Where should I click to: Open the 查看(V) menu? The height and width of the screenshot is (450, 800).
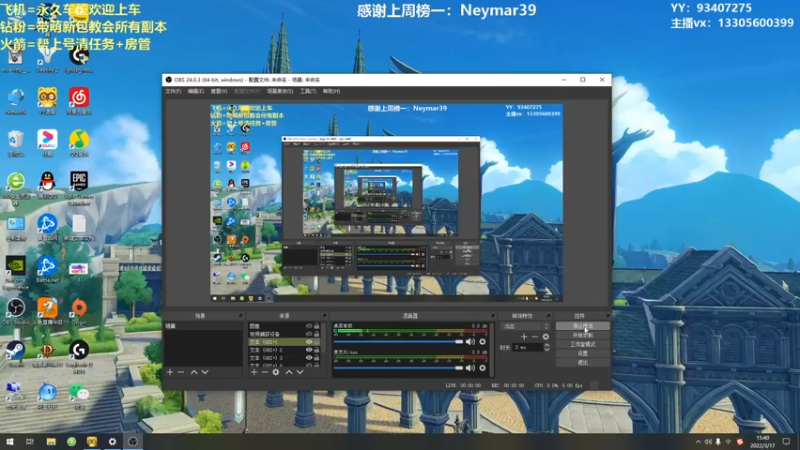click(x=219, y=91)
